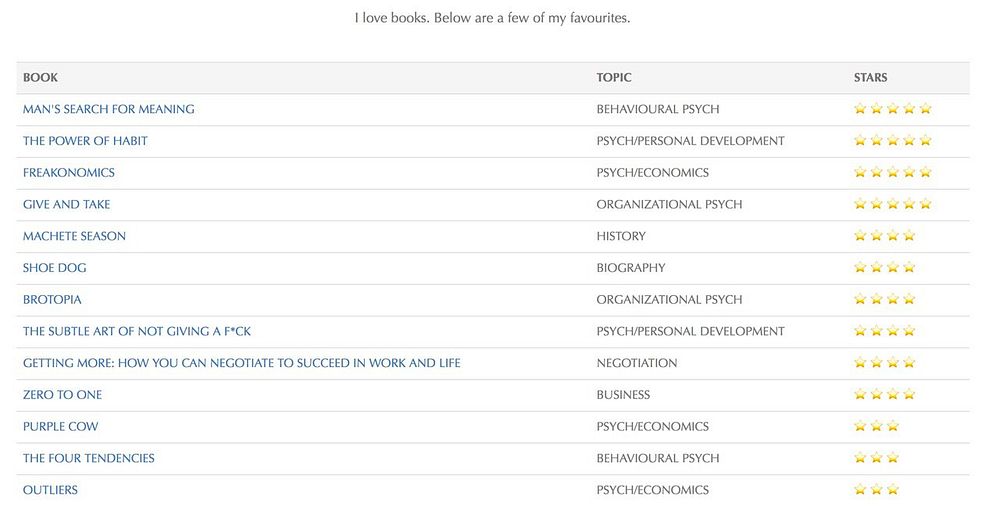
Task: Open the Purple Cow book link
Action: [61, 427]
